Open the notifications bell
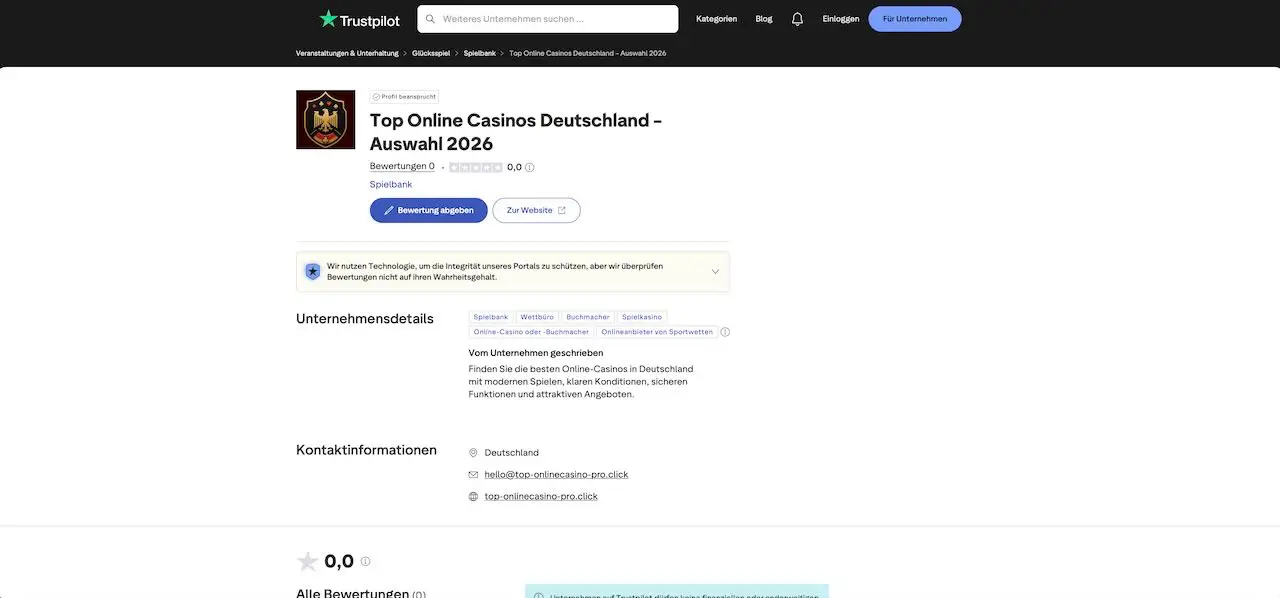Screen dimensions: 1280x598 click(x=797, y=19)
